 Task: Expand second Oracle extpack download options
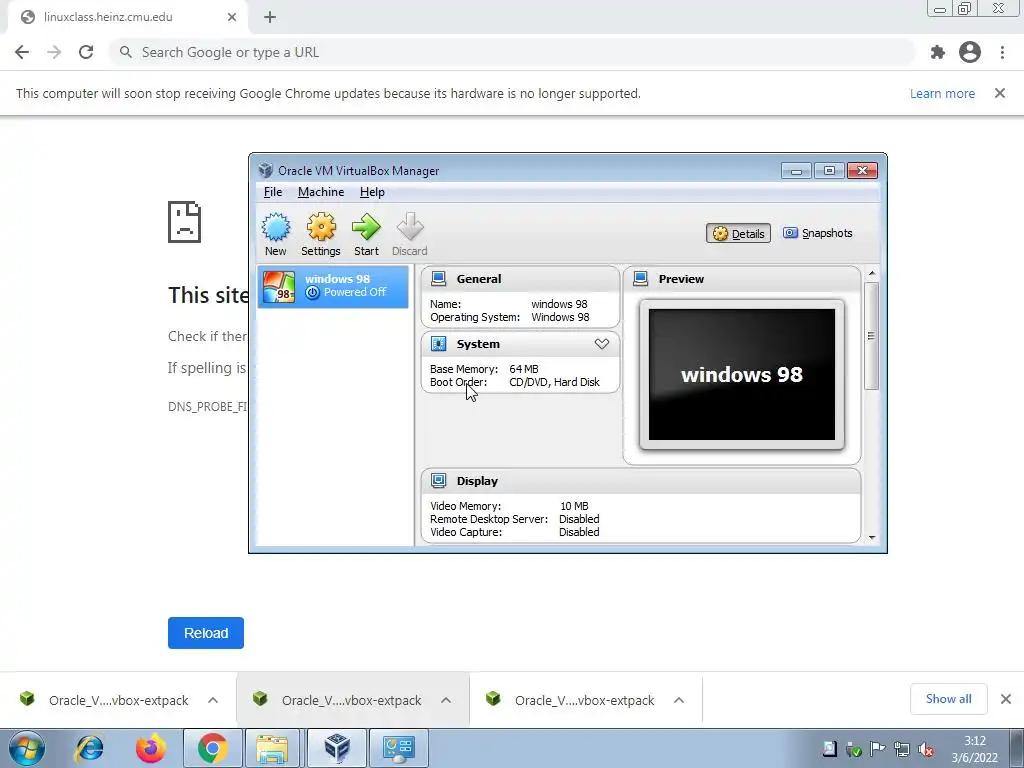pos(446,700)
